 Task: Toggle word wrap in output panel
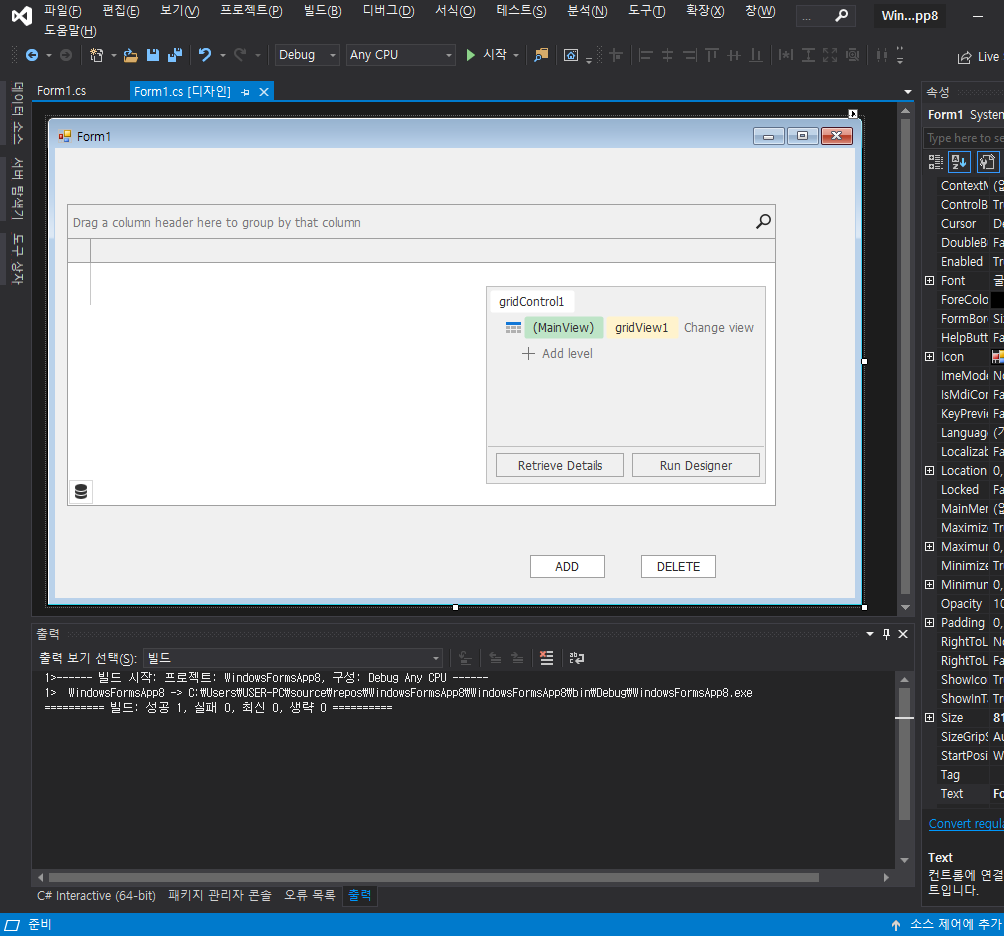577,658
